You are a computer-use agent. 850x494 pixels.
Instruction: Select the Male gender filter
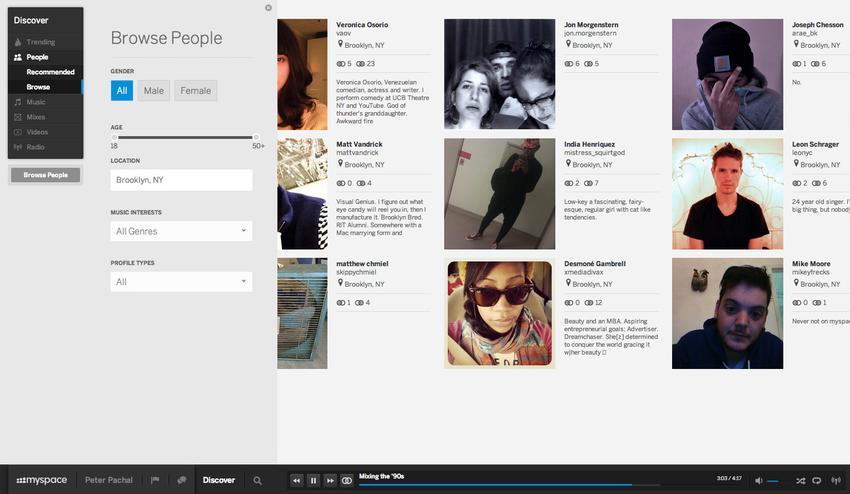[x=153, y=91]
